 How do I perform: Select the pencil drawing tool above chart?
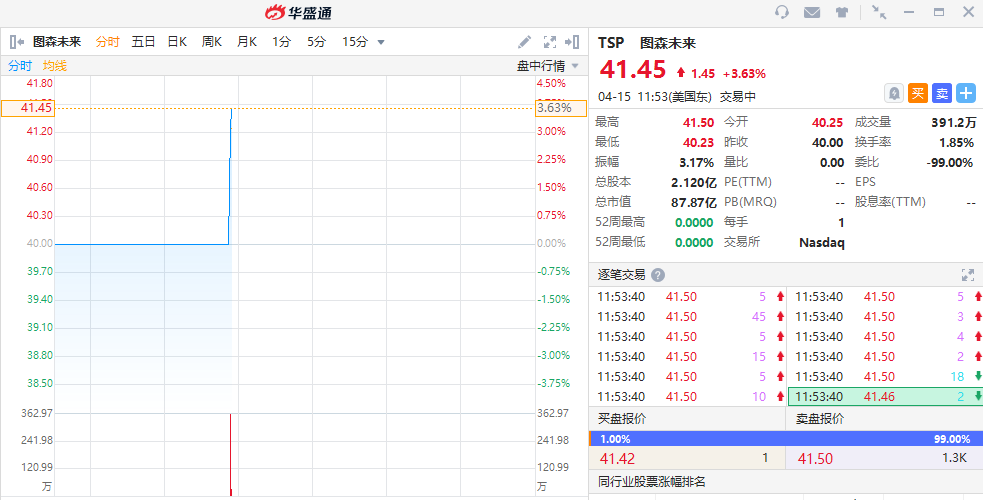coord(525,42)
